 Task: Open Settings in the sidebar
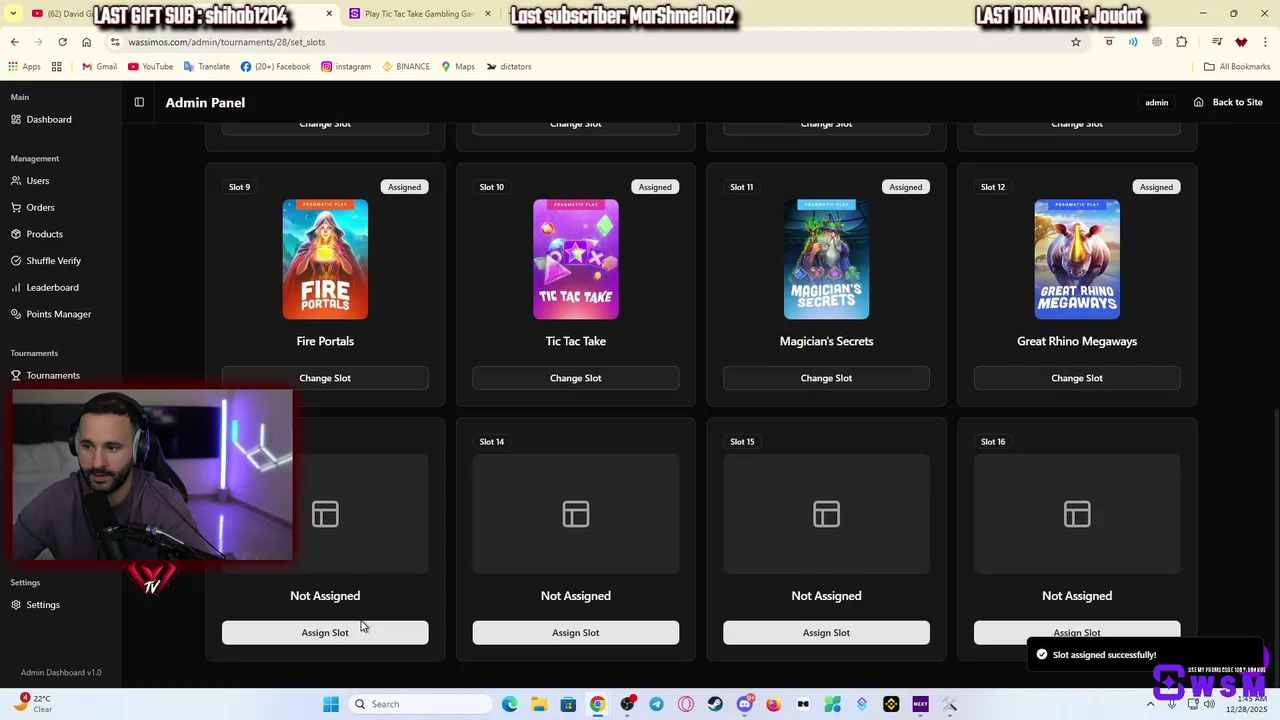[x=35, y=605]
